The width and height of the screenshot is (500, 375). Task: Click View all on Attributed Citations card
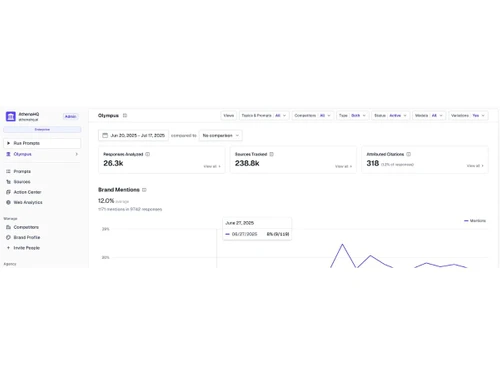point(475,166)
